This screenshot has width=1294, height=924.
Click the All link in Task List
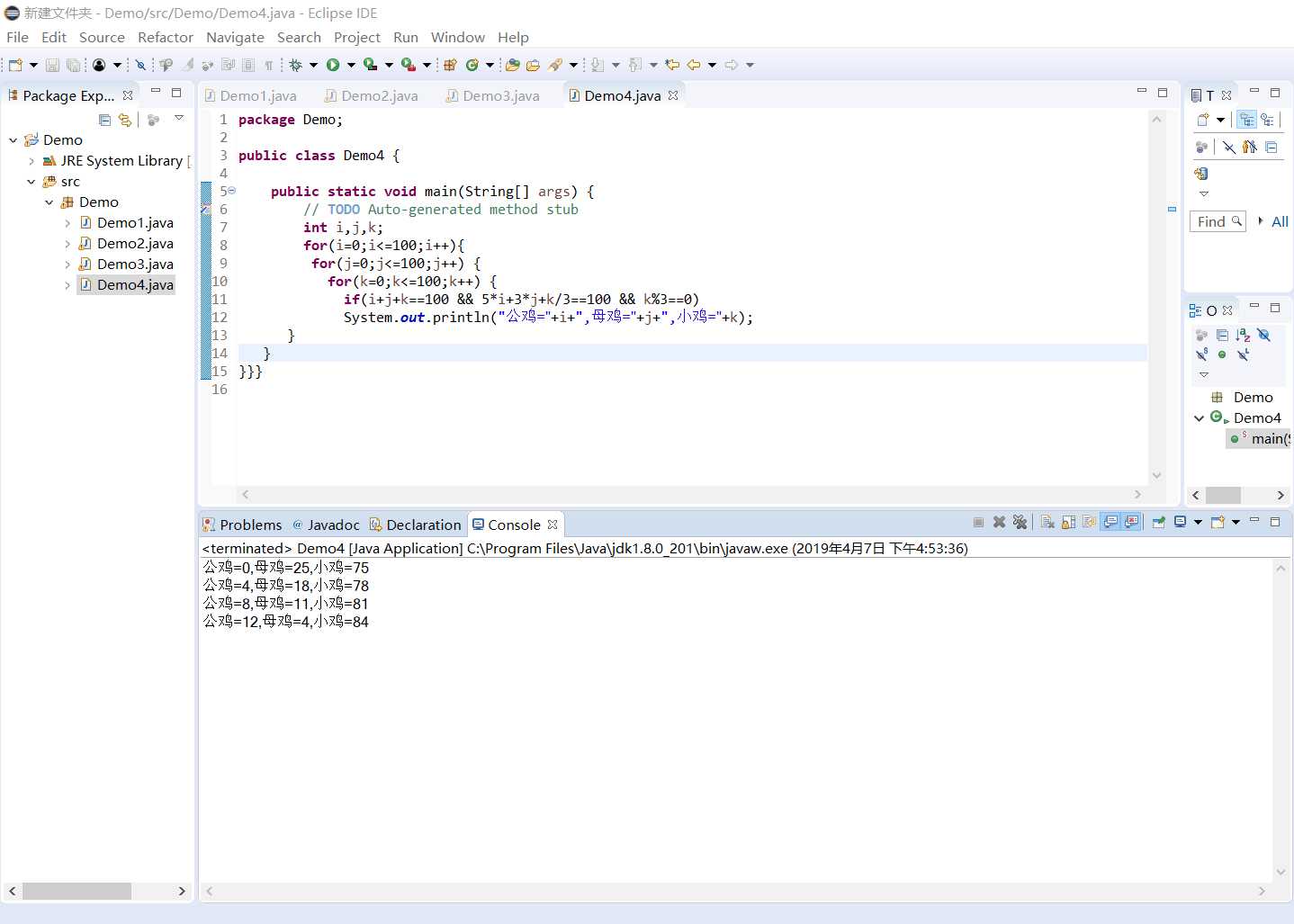click(x=1280, y=221)
